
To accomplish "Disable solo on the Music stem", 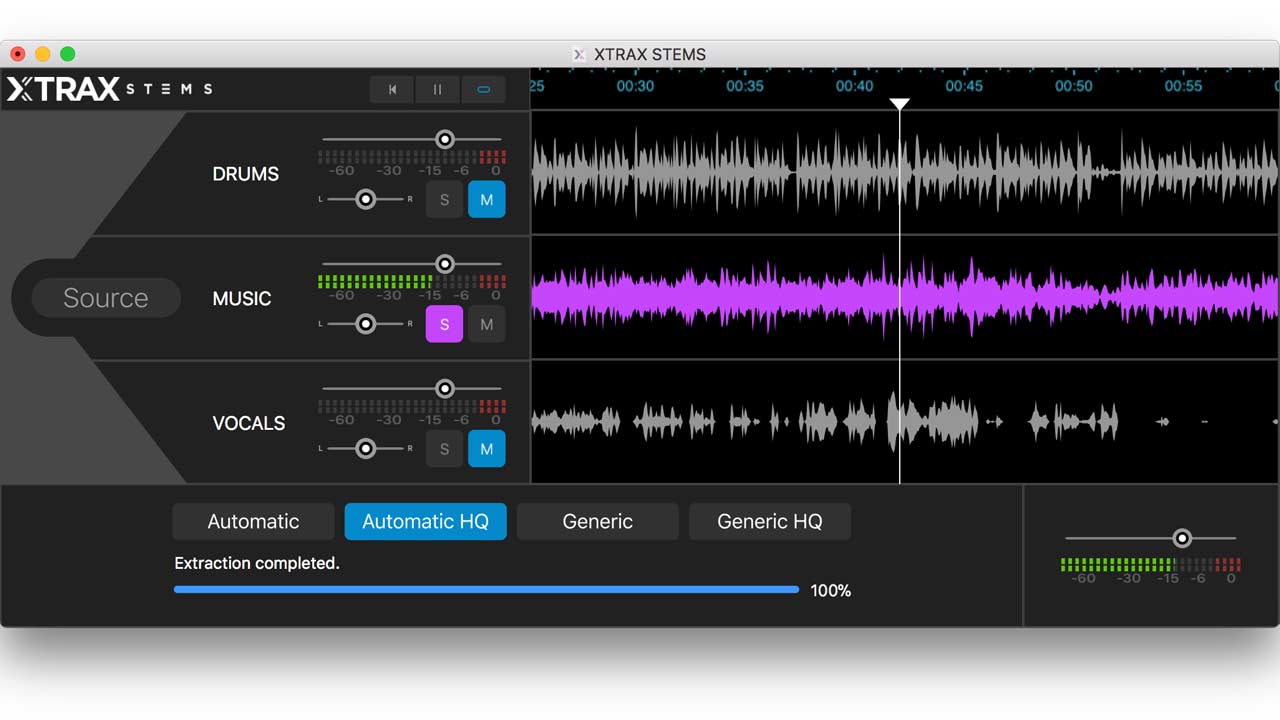I will 444,324.
